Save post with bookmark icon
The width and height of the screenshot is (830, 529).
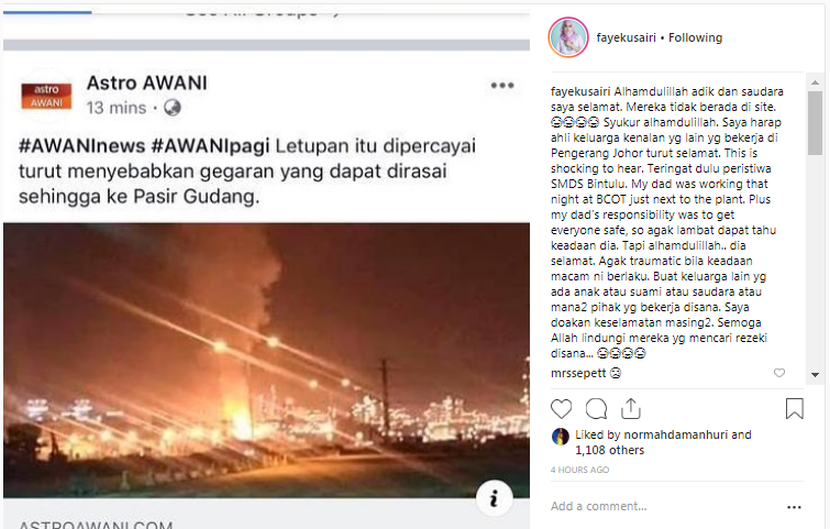pos(794,408)
